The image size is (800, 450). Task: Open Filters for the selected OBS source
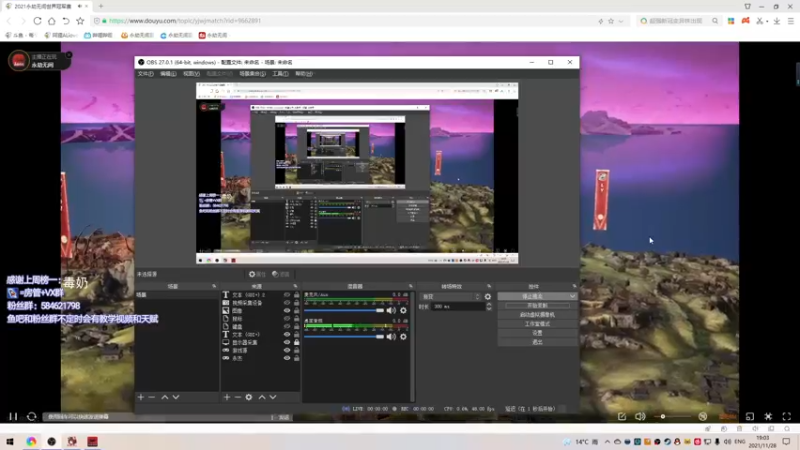281,274
